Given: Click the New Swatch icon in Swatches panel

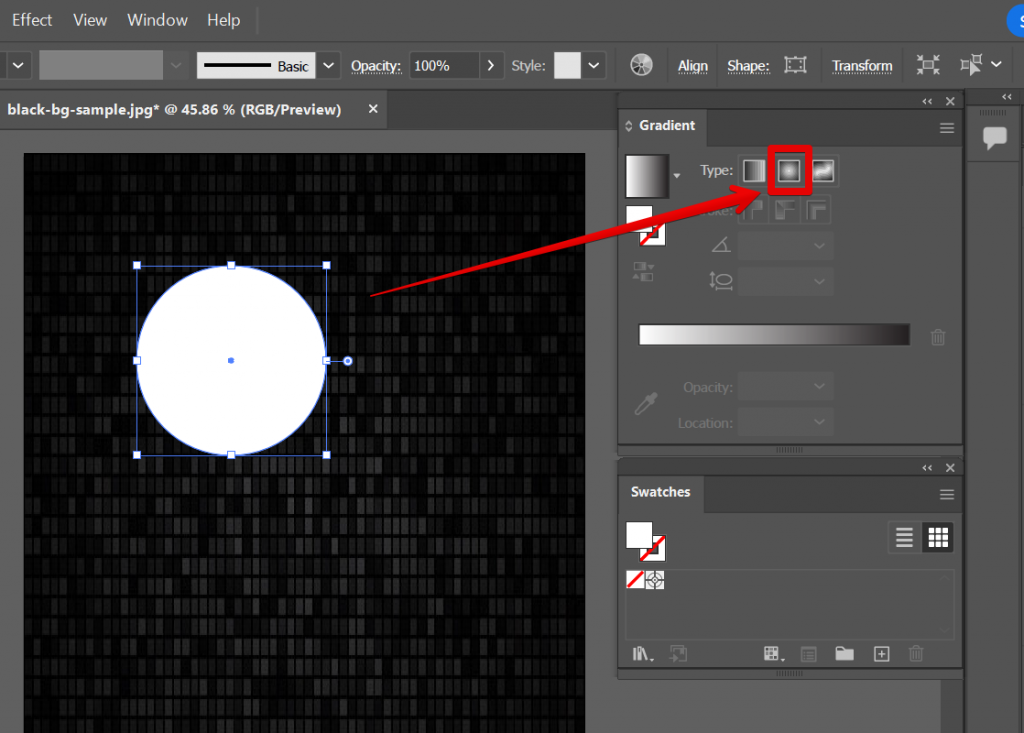Looking at the screenshot, I should (x=882, y=654).
